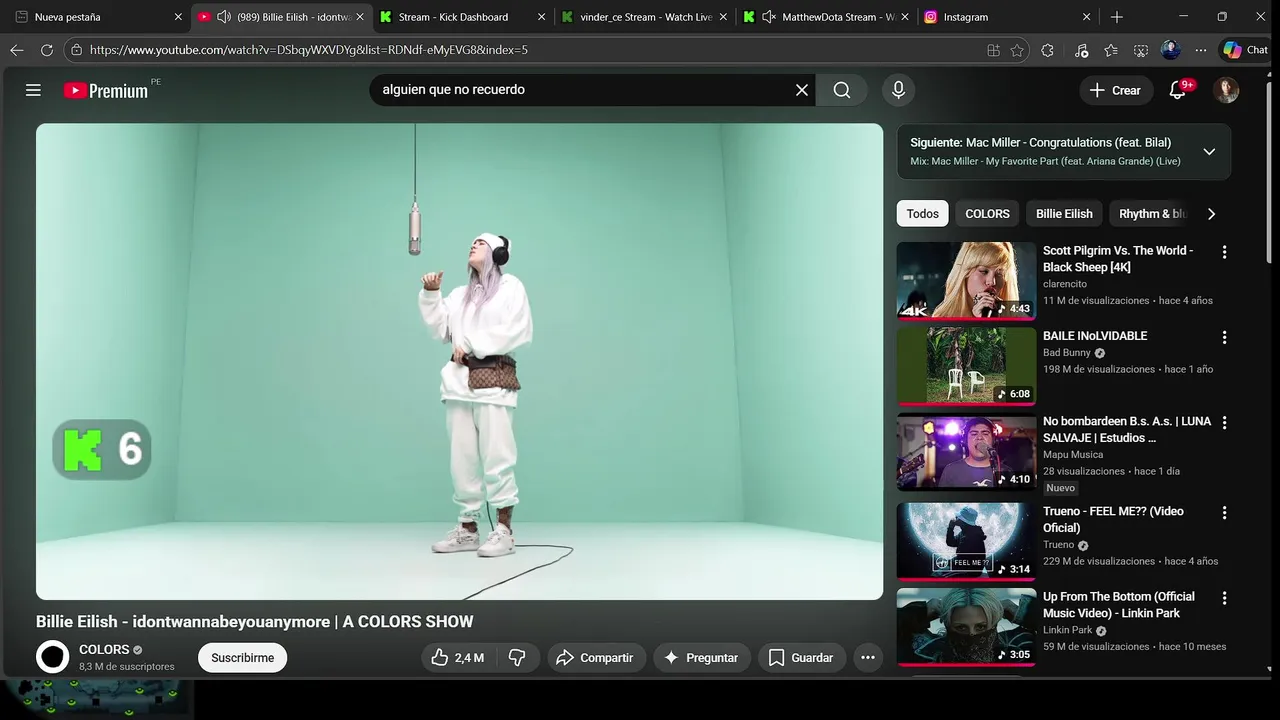
Task: Open options menu for Trueno FEEL ME??
Action: 1224,512
